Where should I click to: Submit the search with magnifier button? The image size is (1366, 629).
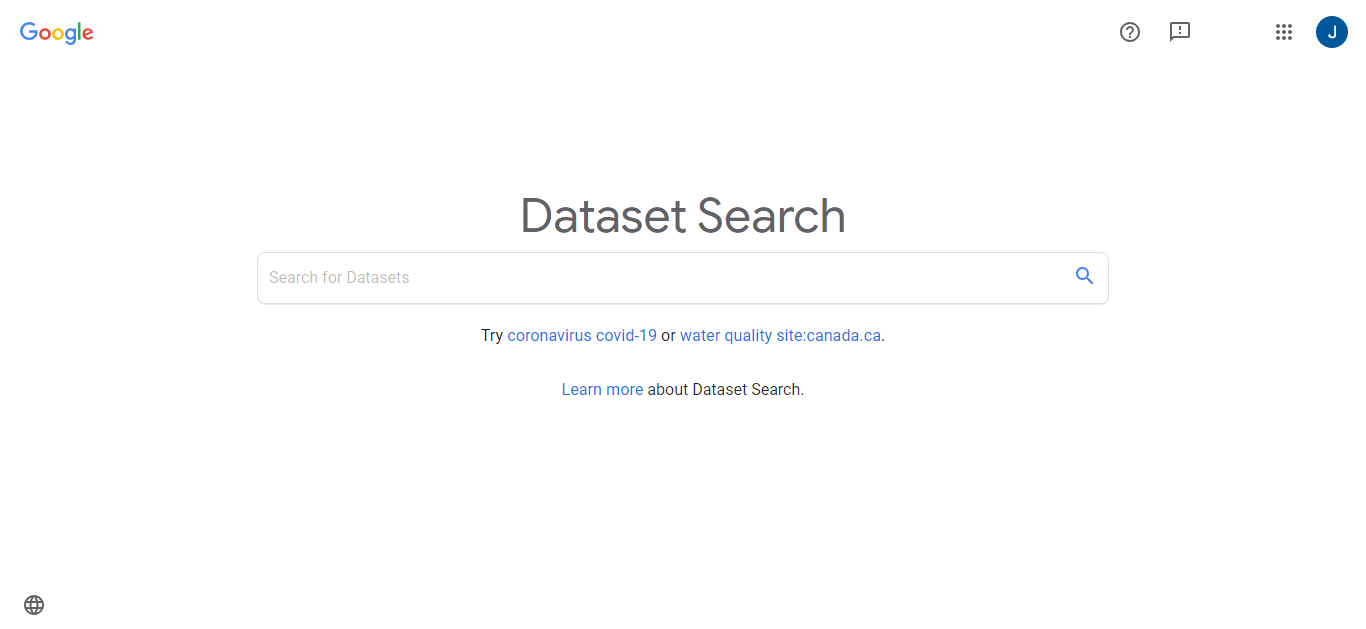pyautogui.click(x=1084, y=277)
